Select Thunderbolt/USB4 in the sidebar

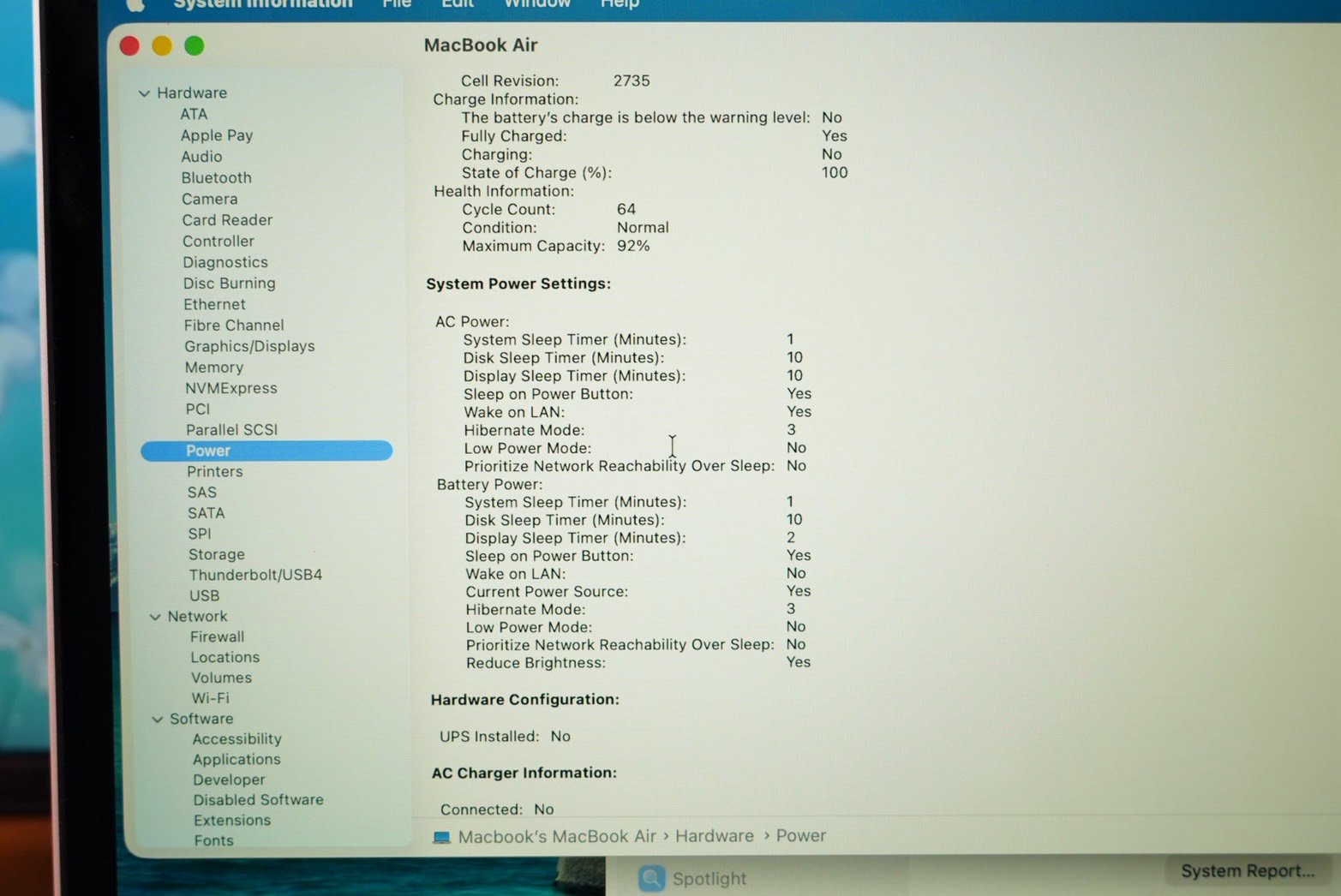[x=255, y=576]
